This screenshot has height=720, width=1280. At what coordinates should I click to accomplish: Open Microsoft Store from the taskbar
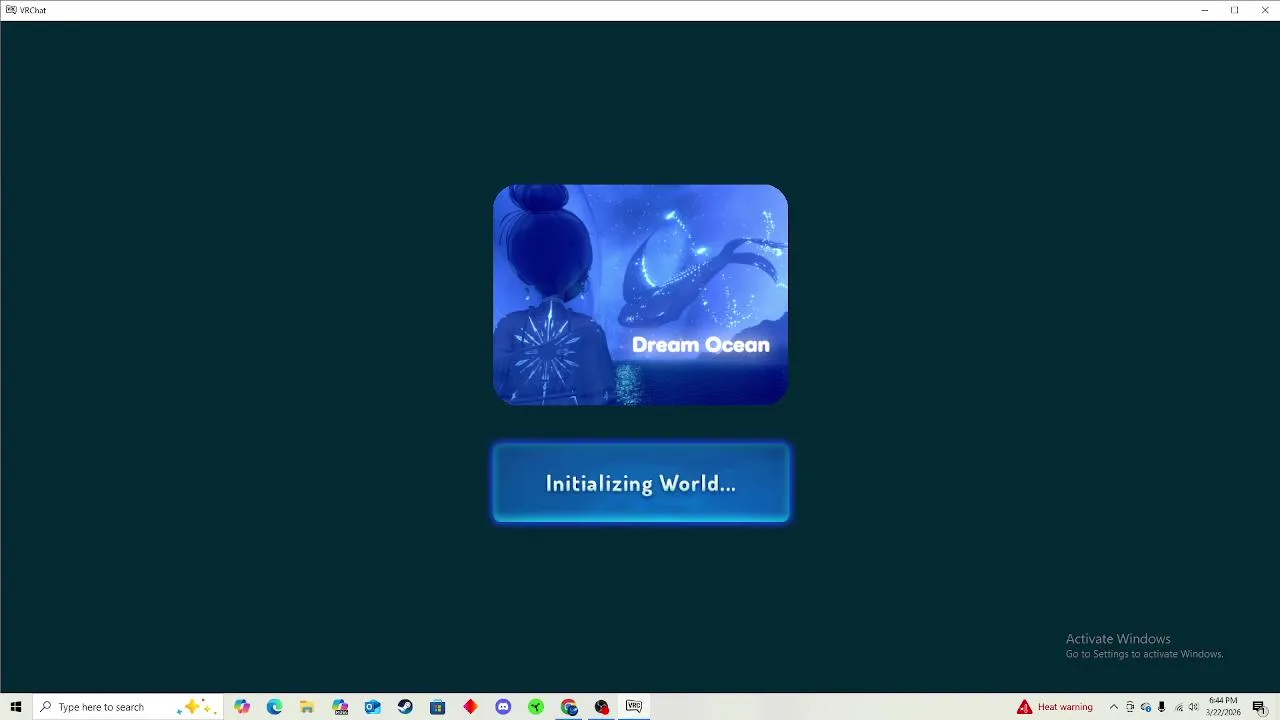[438, 707]
